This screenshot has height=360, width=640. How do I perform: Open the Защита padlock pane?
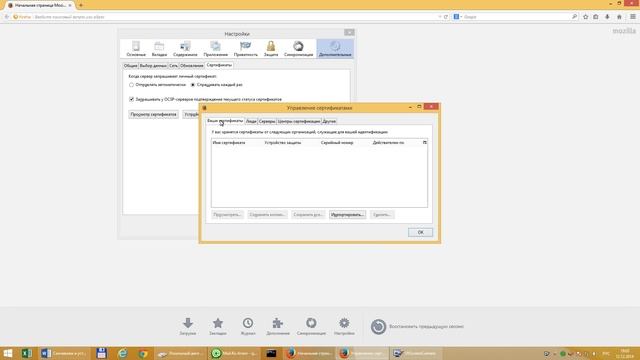[x=271, y=49]
